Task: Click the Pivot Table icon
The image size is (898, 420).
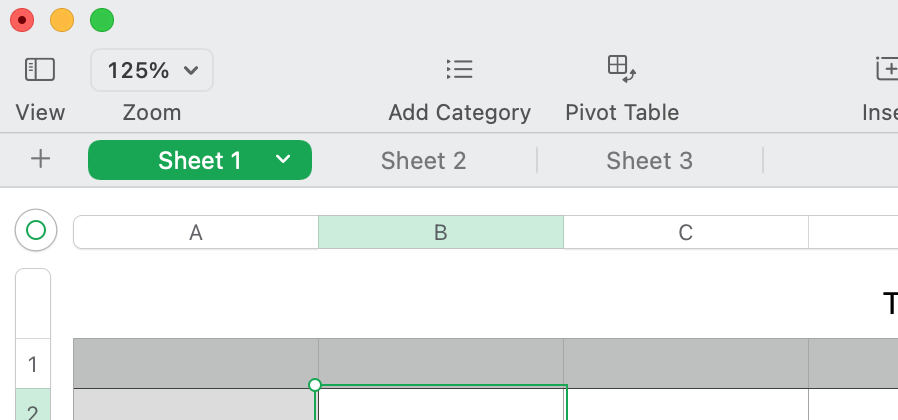Action: (x=621, y=69)
